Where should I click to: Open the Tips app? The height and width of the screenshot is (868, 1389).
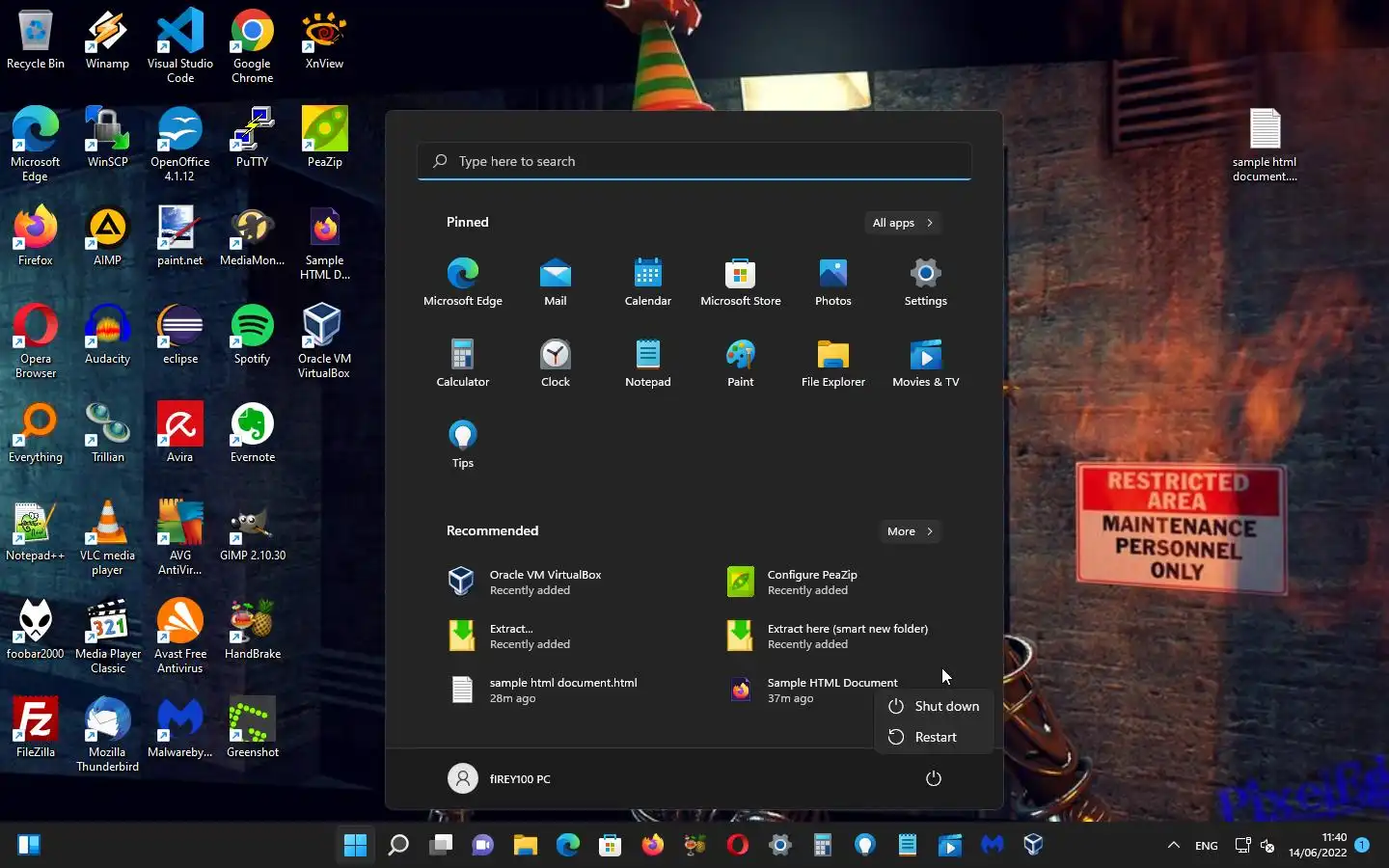(x=463, y=445)
